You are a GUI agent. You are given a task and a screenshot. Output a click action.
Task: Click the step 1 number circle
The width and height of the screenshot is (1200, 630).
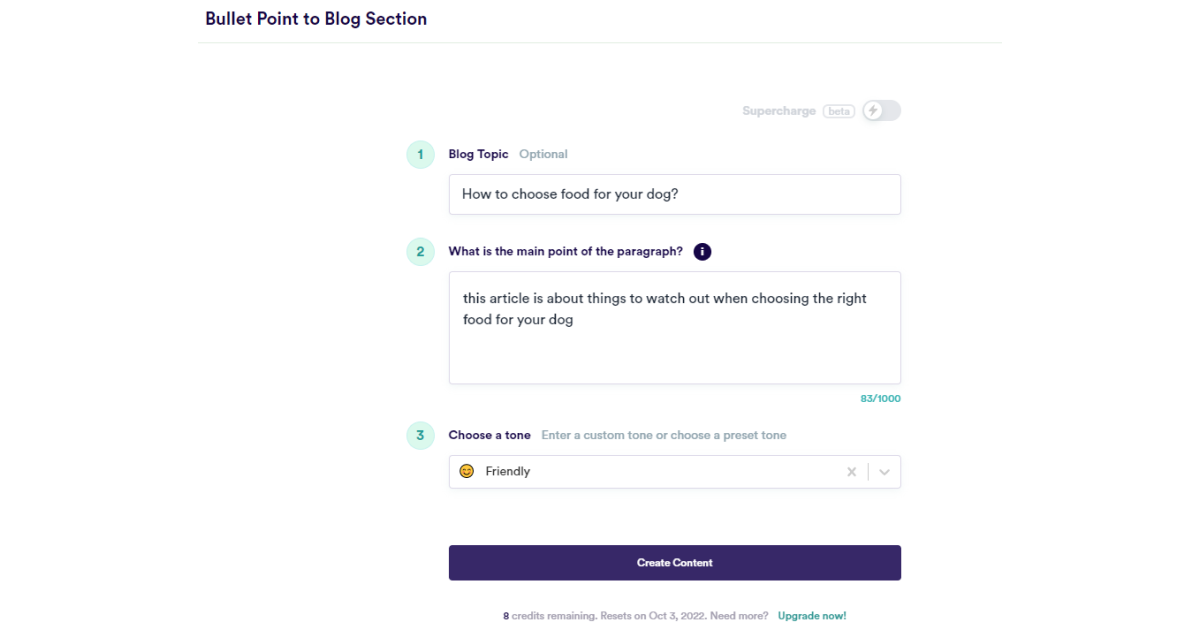pos(420,154)
